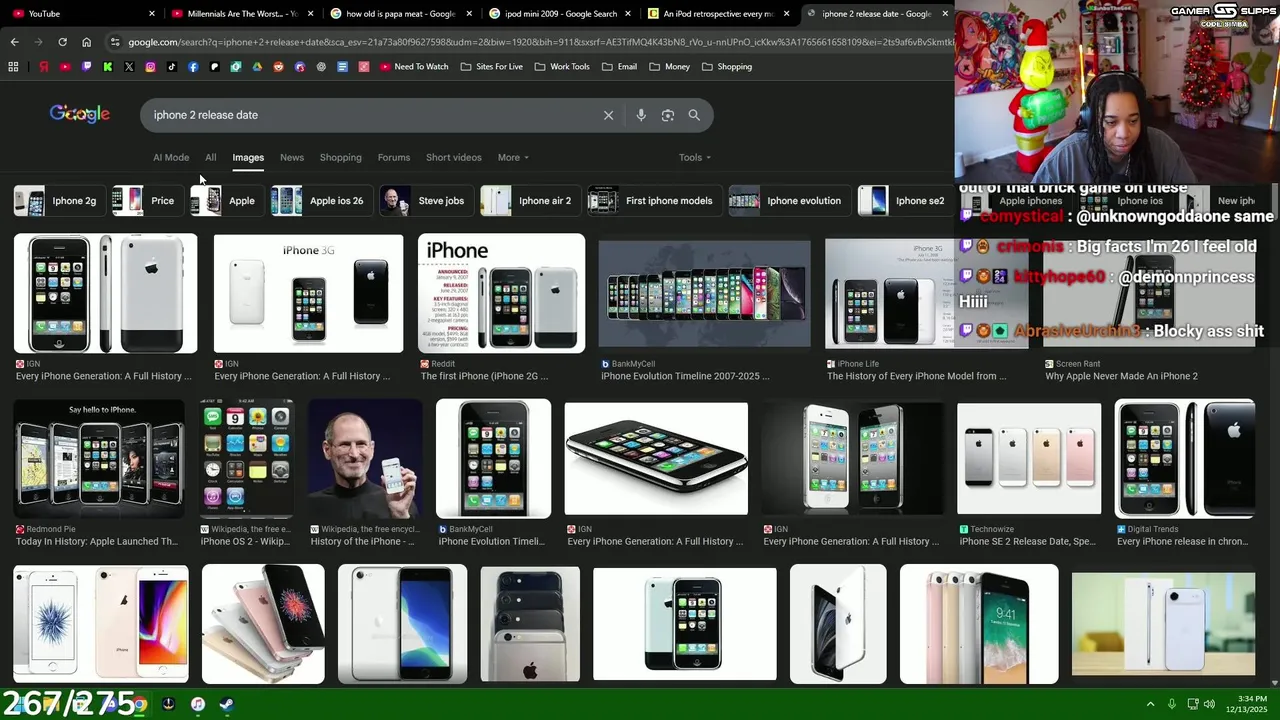1280x720 pixels.
Task: Switch to An iPod retrospective tab
Action: 718,14
